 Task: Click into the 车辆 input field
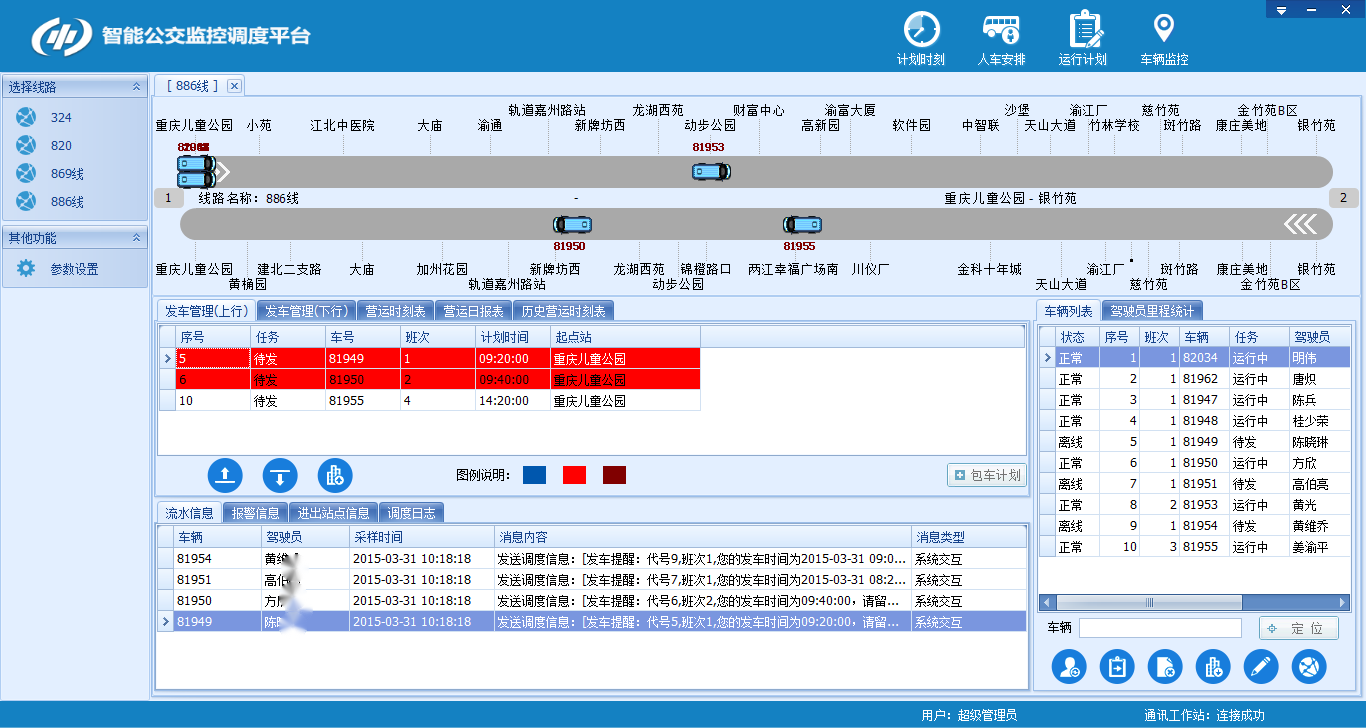pos(1159,628)
